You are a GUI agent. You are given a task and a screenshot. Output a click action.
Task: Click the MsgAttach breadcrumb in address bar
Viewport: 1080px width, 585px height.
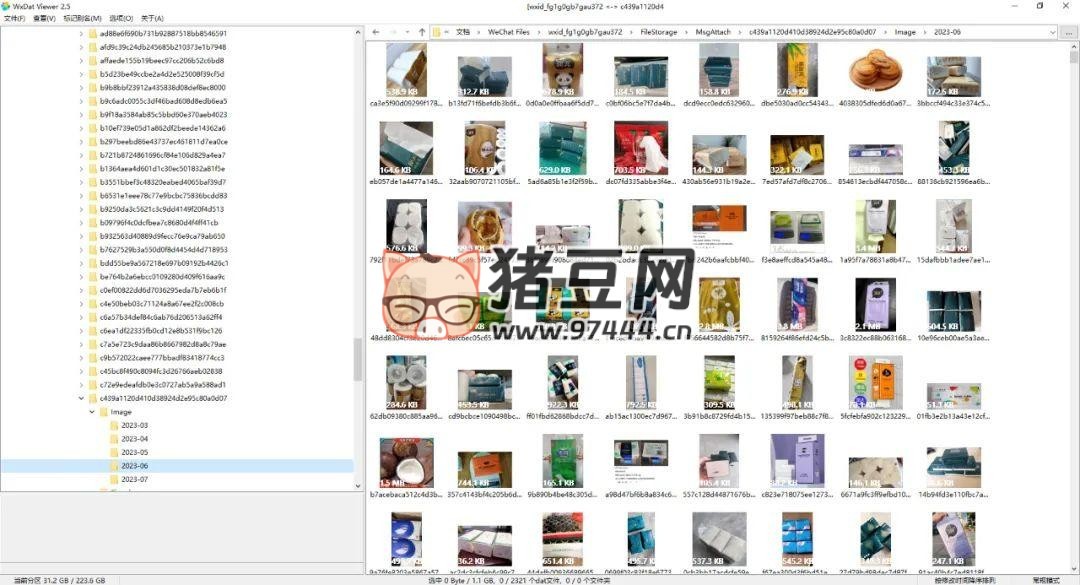pyautogui.click(x=713, y=32)
